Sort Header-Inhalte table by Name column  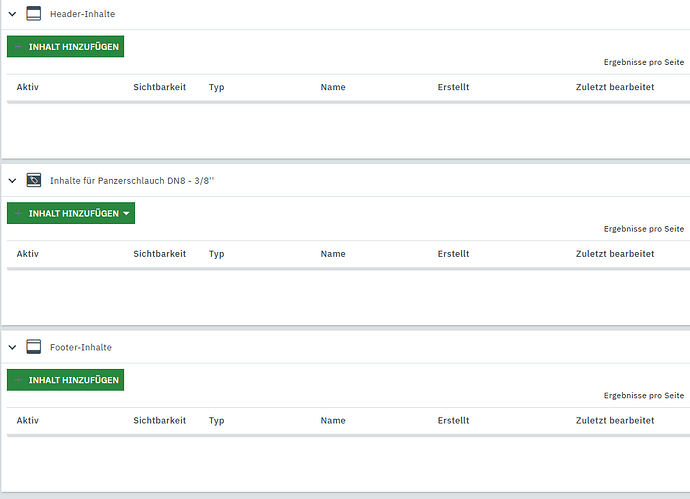pyautogui.click(x=333, y=87)
